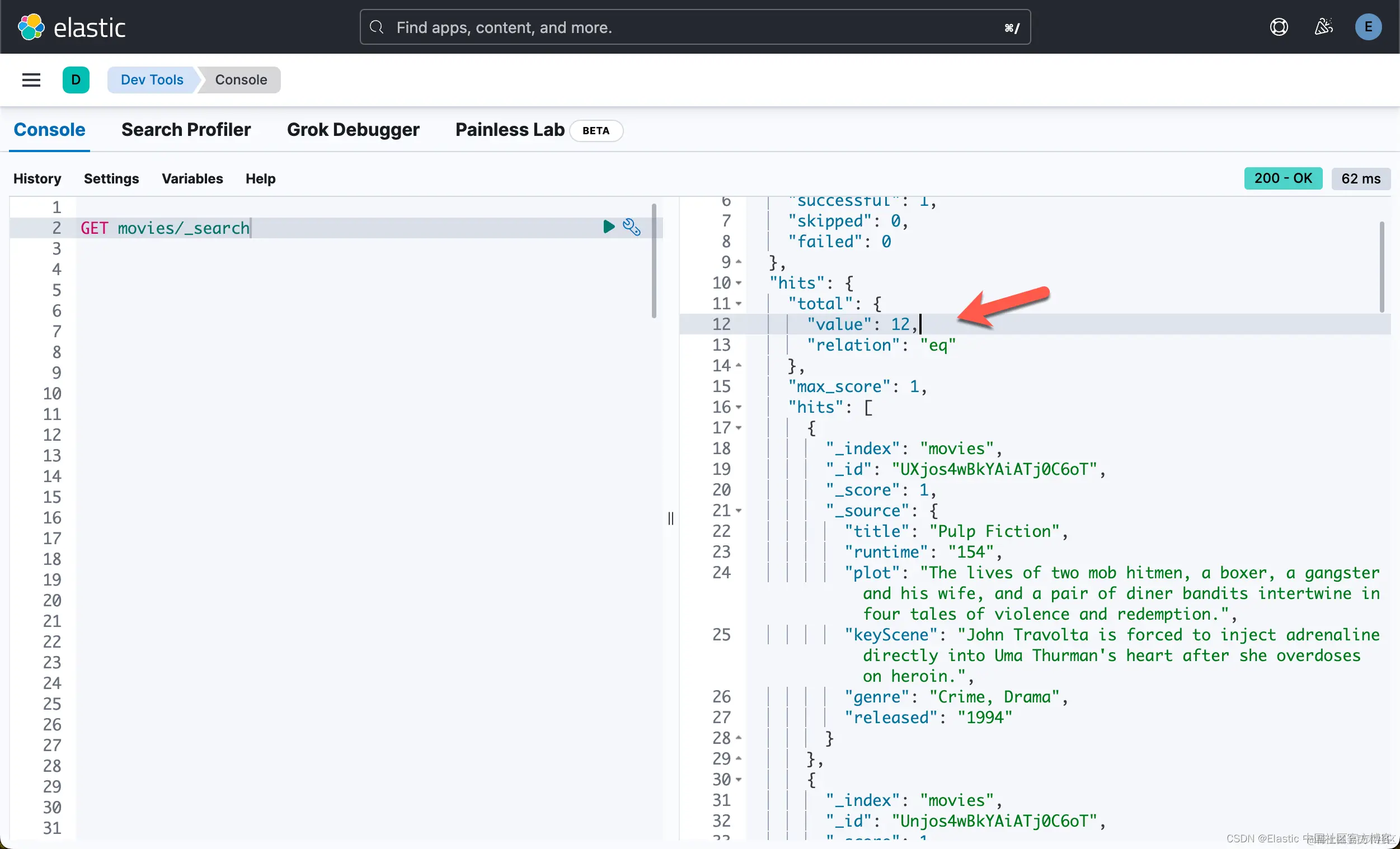Collapse the "total" block at line 11
Image resolution: width=1400 pixels, height=849 pixels.
click(x=739, y=304)
